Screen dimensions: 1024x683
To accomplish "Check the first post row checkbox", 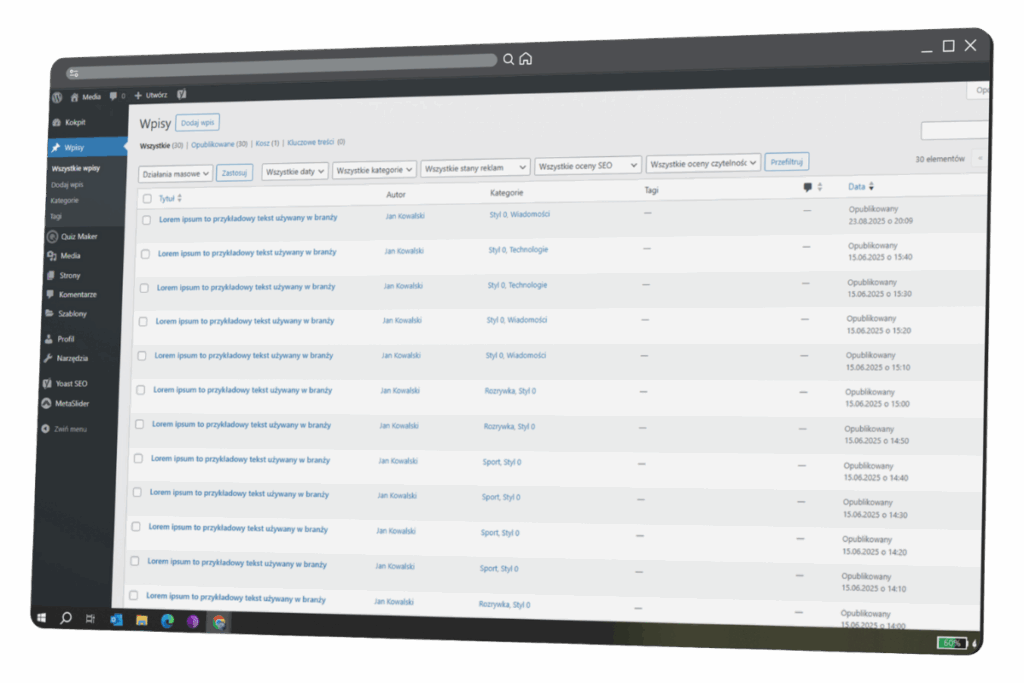I will coord(146,220).
